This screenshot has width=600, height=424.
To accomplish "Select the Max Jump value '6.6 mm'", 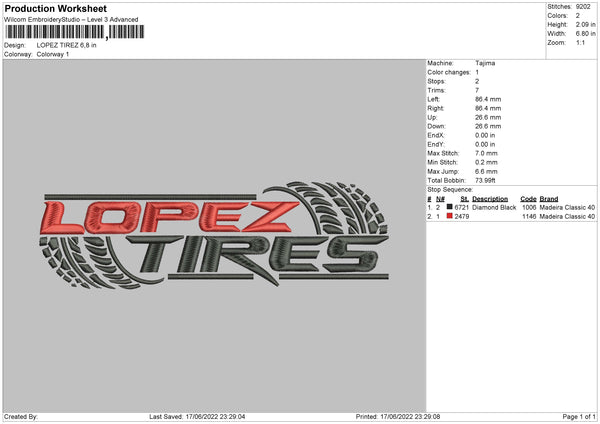I will [x=486, y=172].
